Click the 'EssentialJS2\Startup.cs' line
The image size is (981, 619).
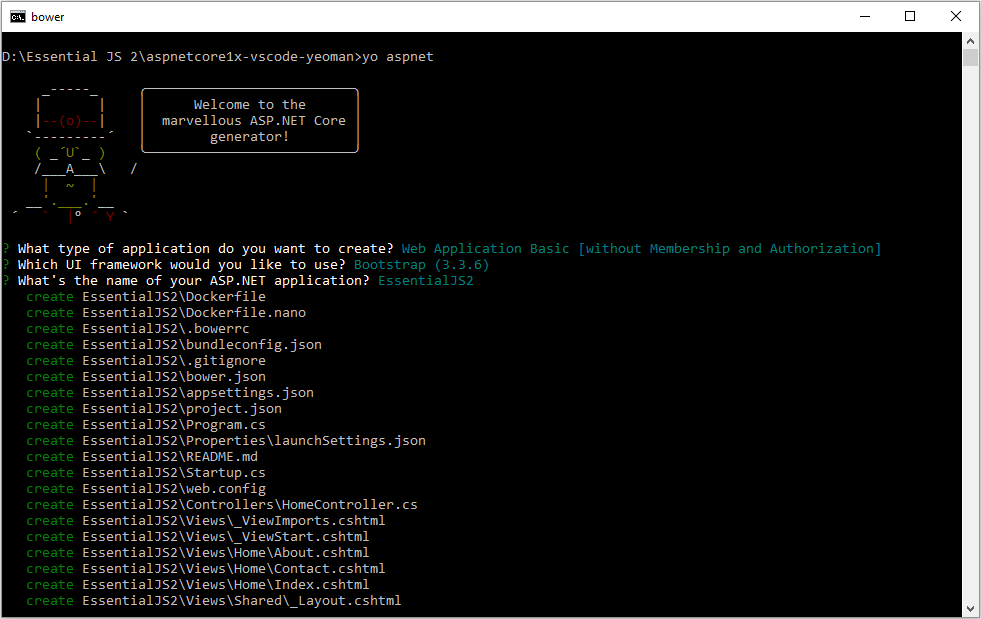(x=146, y=473)
